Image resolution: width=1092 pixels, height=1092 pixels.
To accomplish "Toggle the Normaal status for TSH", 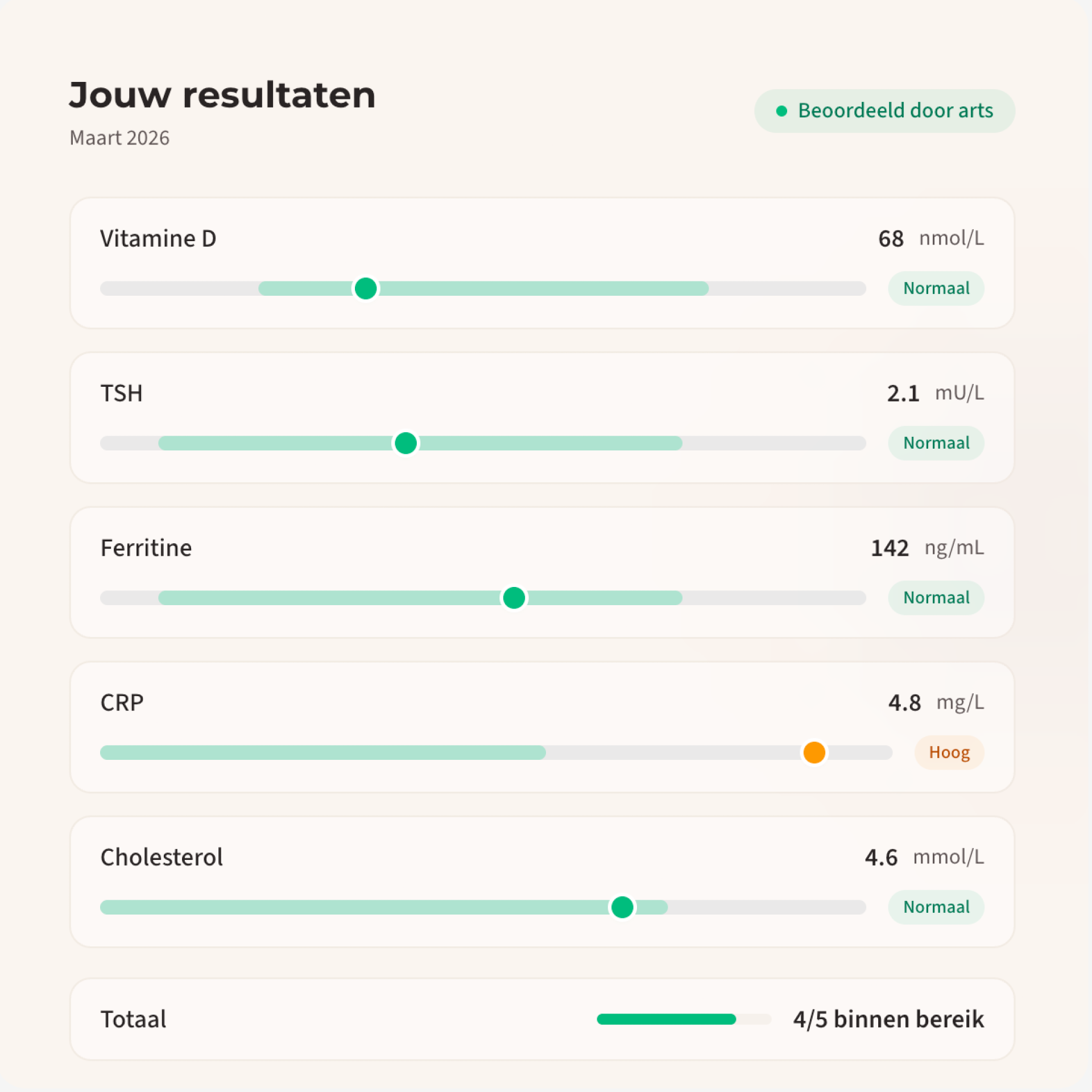I will click(x=936, y=442).
